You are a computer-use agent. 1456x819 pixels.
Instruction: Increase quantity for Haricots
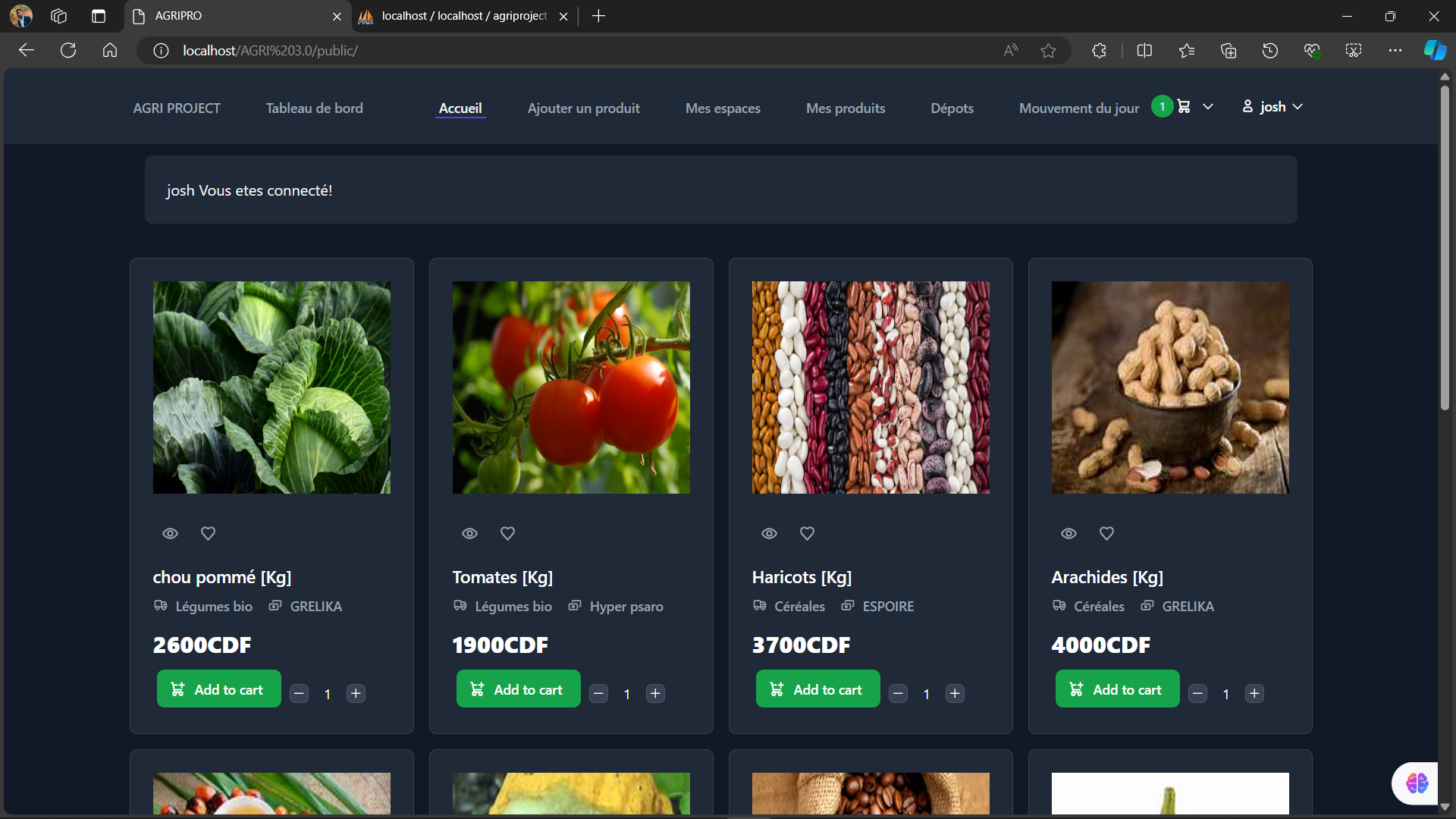coord(955,694)
